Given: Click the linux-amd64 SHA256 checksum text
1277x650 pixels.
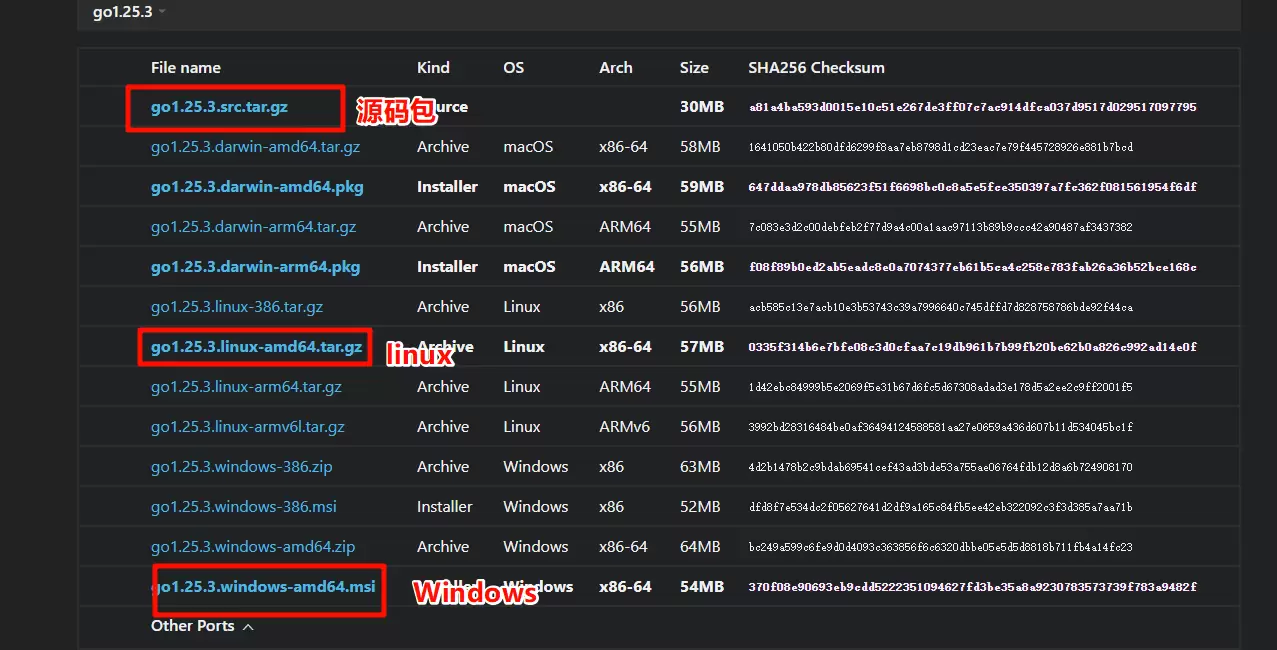Looking at the screenshot, I should (x=972, y=347).
